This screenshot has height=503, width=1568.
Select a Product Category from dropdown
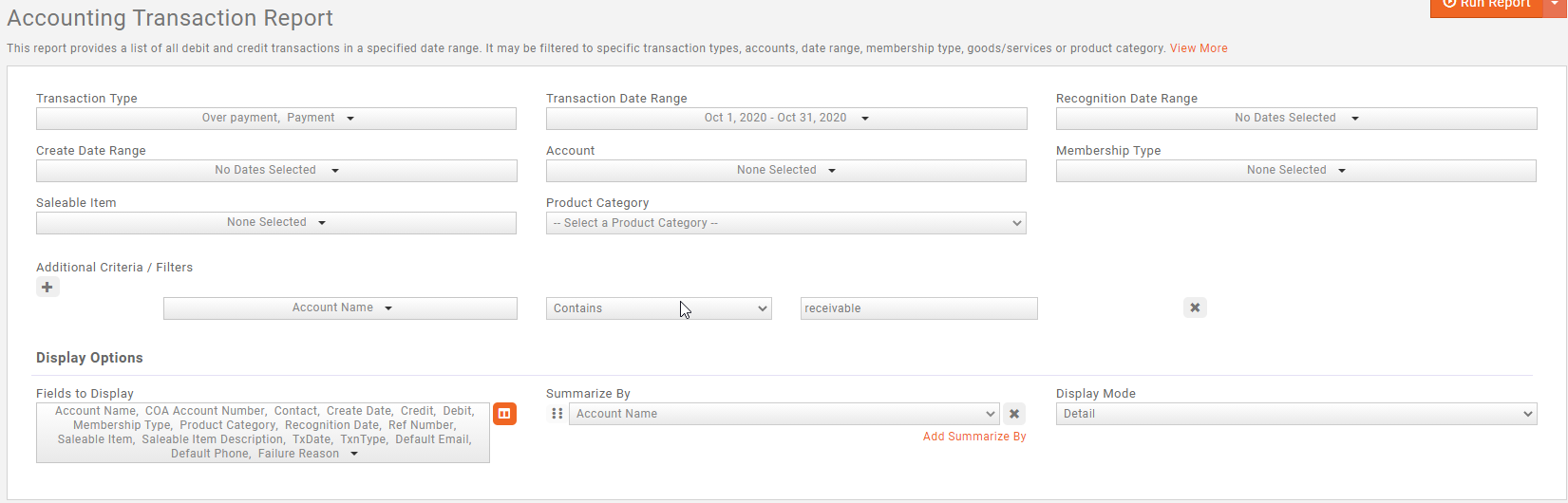click(786, 223)
